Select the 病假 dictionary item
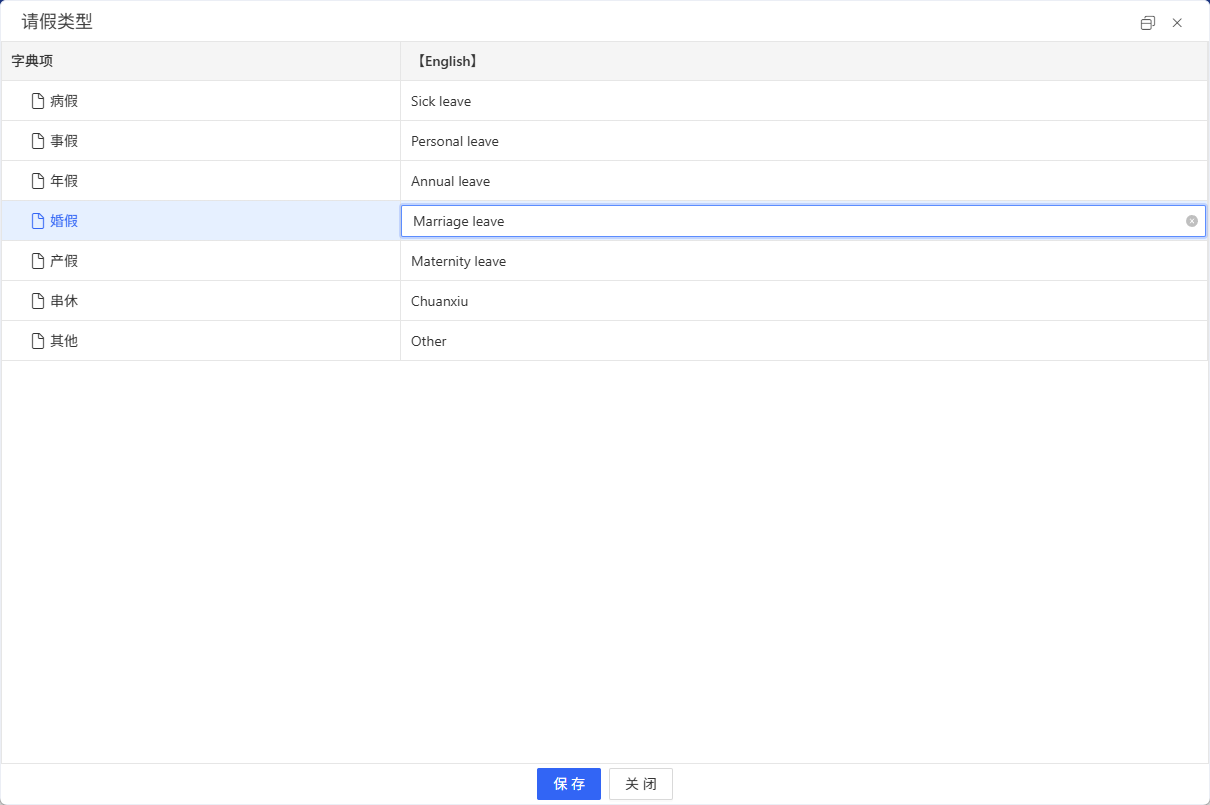The image size is (1210, 805). point(64,101)
